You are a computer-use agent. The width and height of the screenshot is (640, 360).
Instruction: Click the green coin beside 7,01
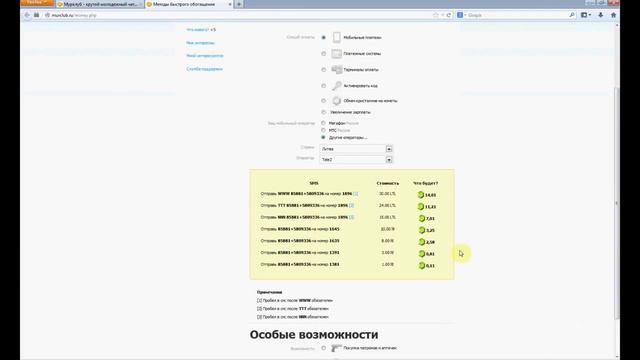(x=422, y=218)
